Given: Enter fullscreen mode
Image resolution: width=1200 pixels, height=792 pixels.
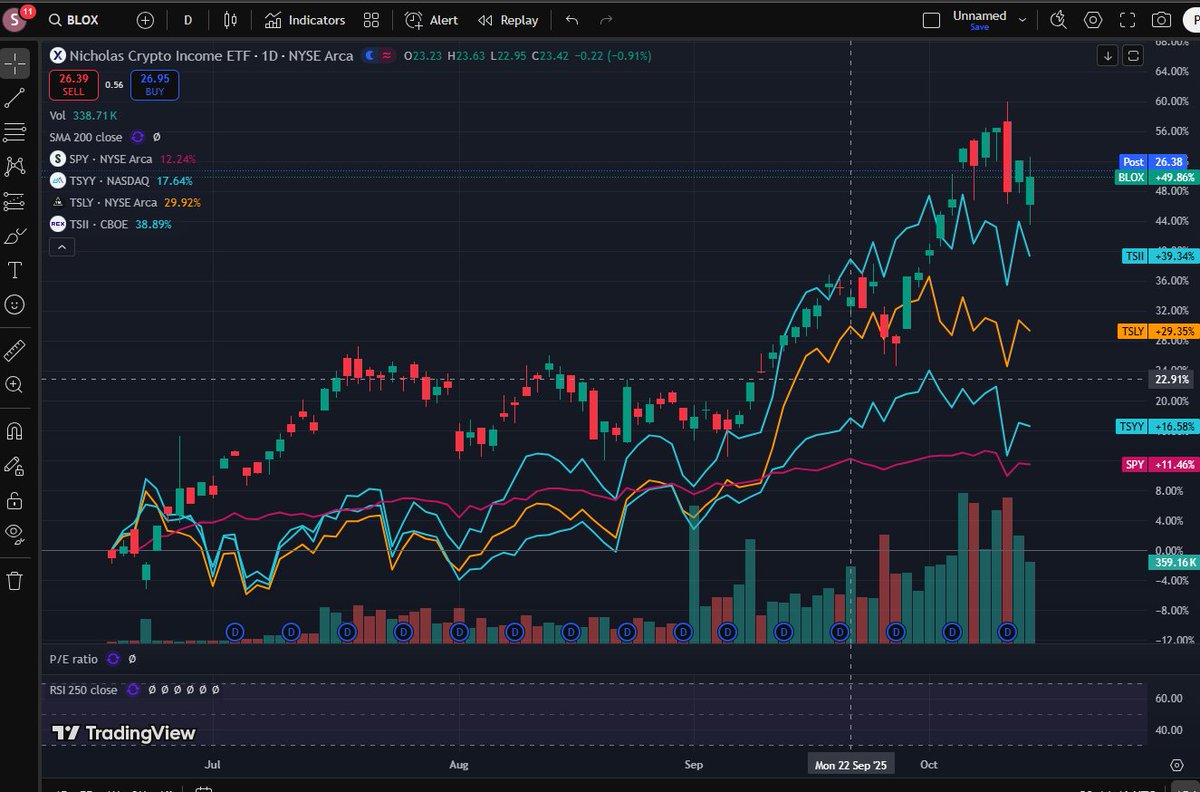Looking at the screenshot, I should pyautogui.click(x=1127, y=20).
